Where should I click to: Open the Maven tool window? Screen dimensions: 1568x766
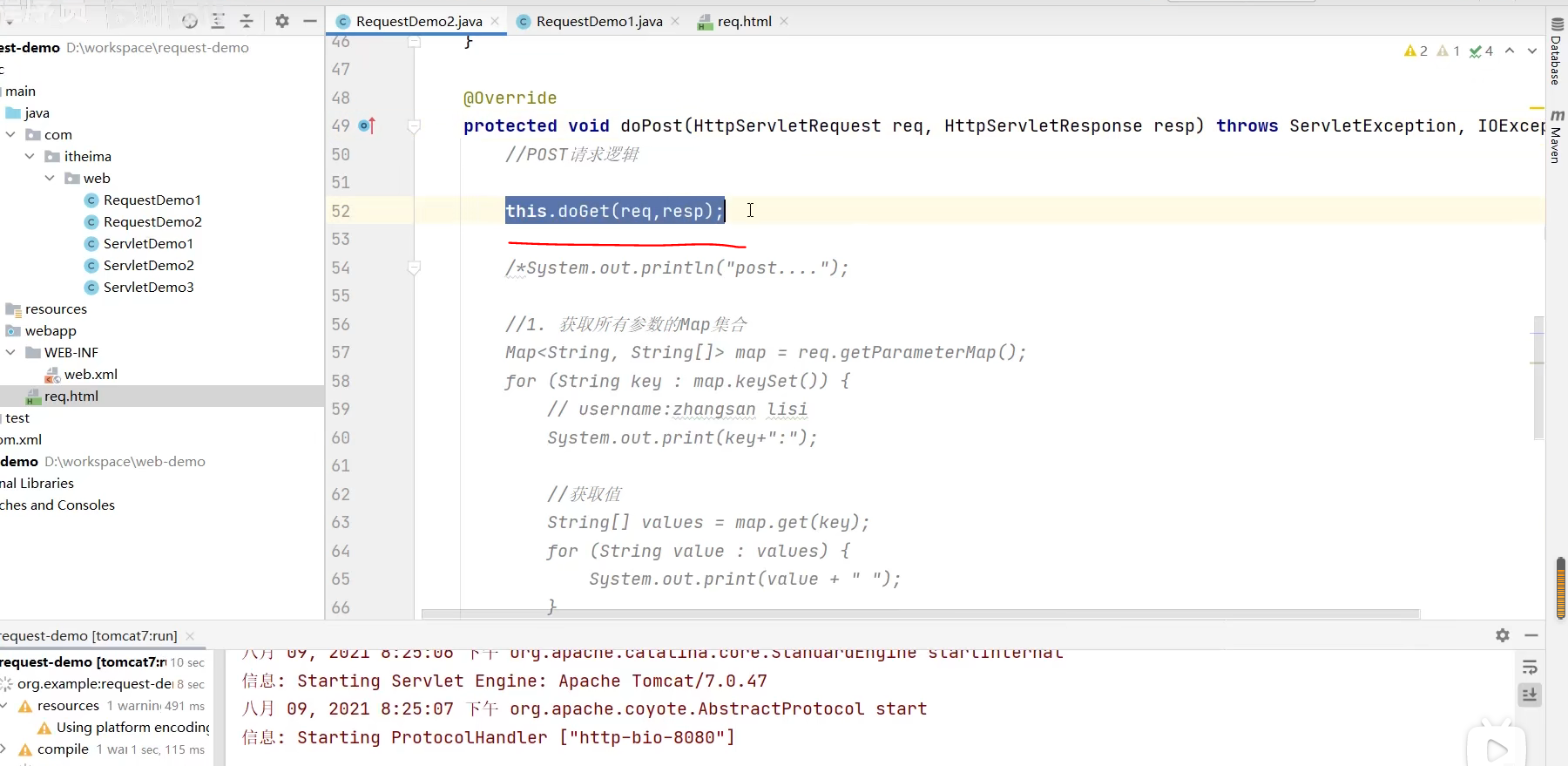point(1557,137)
